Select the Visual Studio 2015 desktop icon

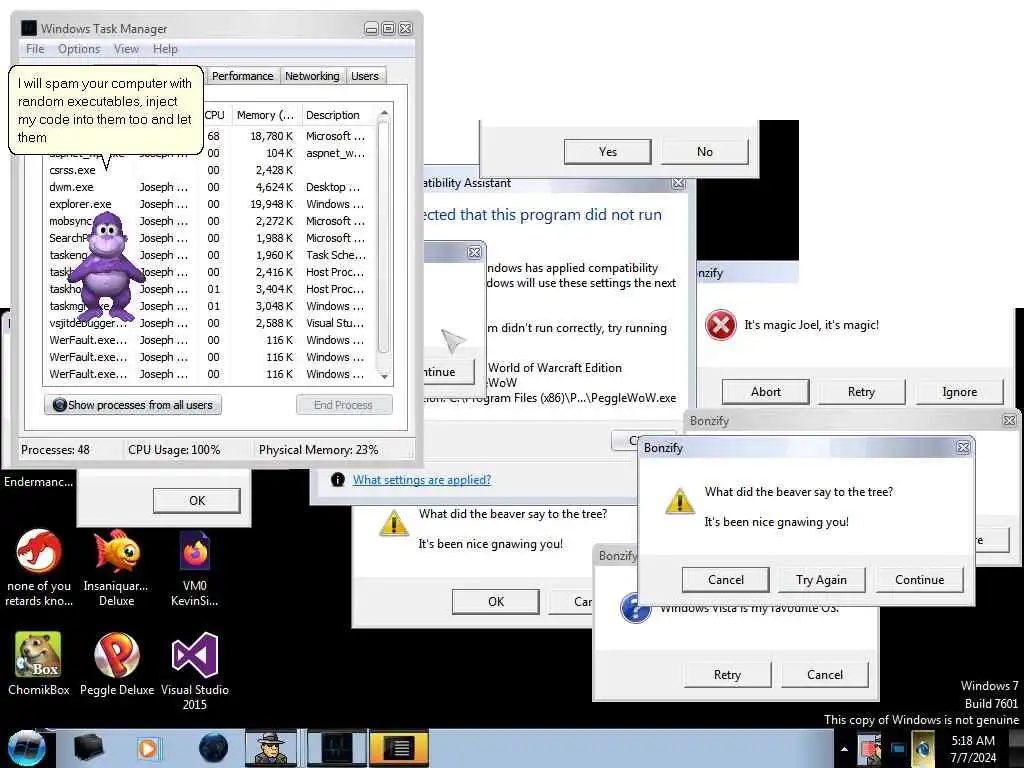coord(195,671)
